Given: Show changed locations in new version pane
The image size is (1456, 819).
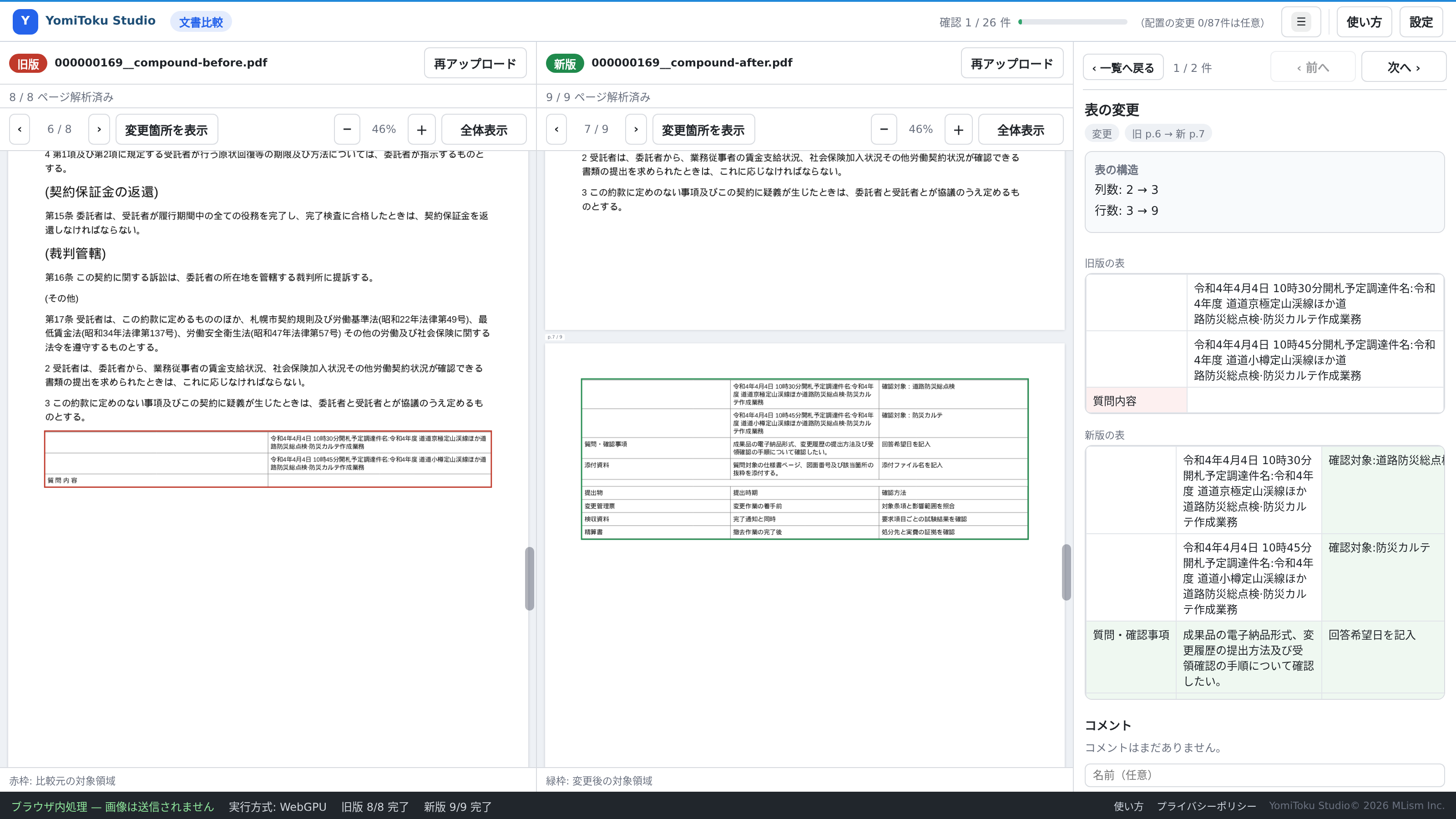Looking at the screenshot, I should 704,129.
